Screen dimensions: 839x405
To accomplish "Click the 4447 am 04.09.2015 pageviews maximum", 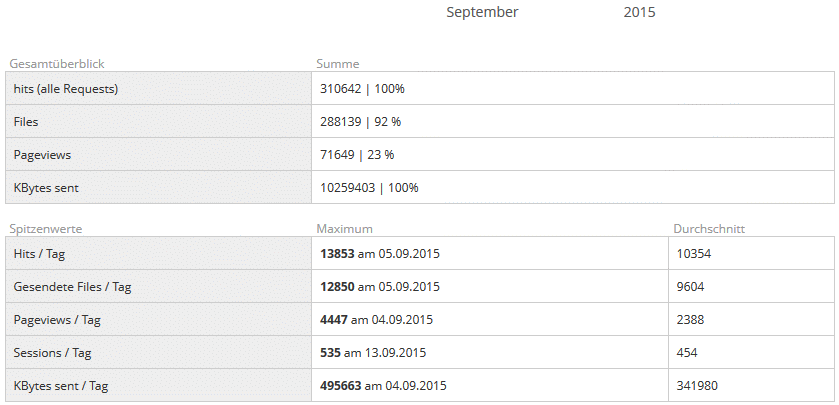I will 376,320.
